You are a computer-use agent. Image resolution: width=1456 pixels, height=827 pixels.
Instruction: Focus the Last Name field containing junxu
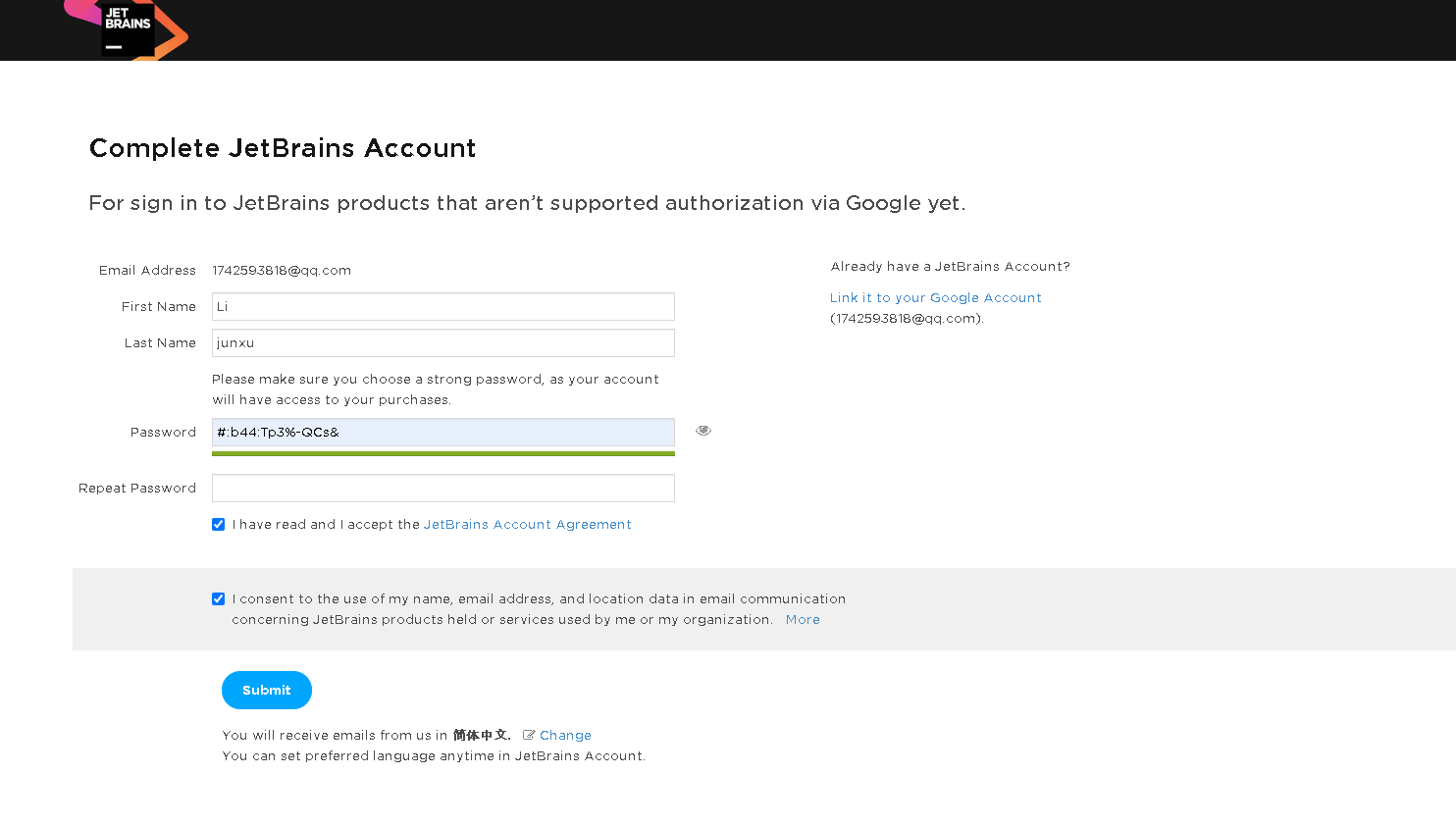click(x=443, y=342)
